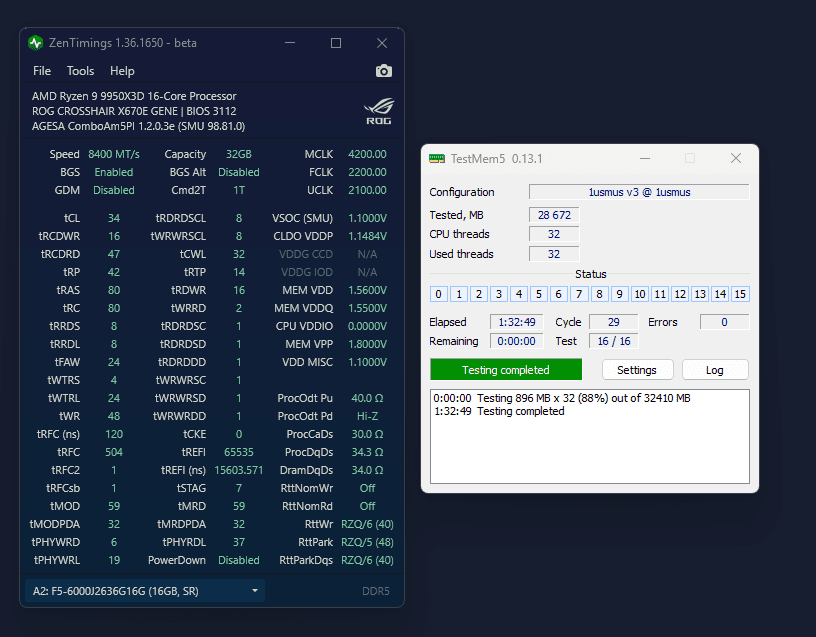Click the tPHYRDL value 37
The image size is (816, 637).
239,542
